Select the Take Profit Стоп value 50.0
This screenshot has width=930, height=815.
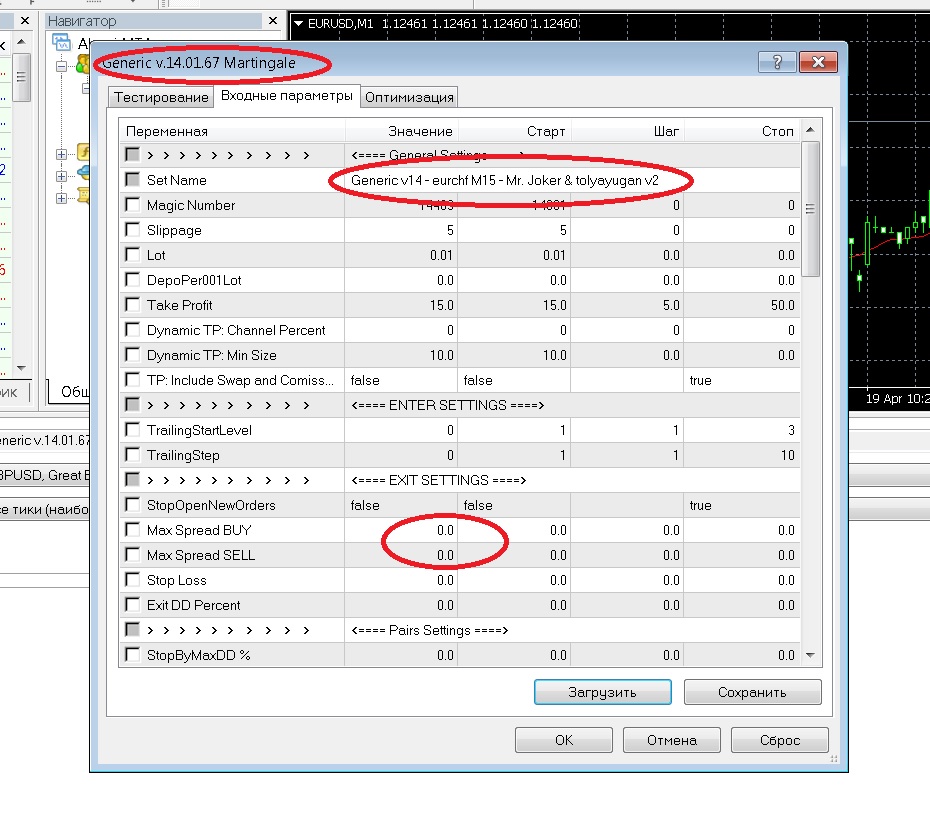tap(741, 305)
